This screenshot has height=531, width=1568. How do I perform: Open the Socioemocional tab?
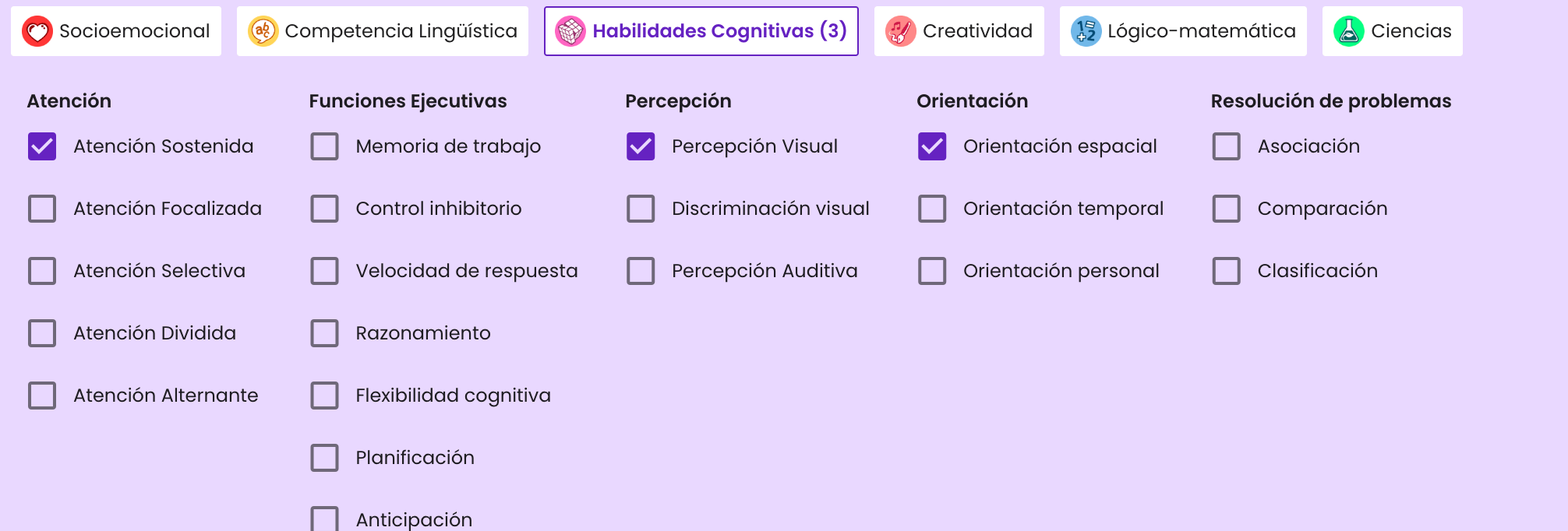click(116, 31)
